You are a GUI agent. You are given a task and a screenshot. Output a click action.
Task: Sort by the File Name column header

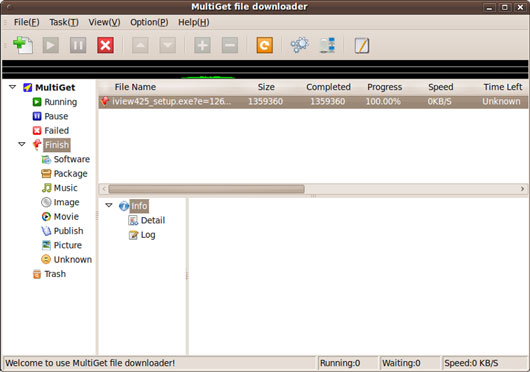coord(135,87)
